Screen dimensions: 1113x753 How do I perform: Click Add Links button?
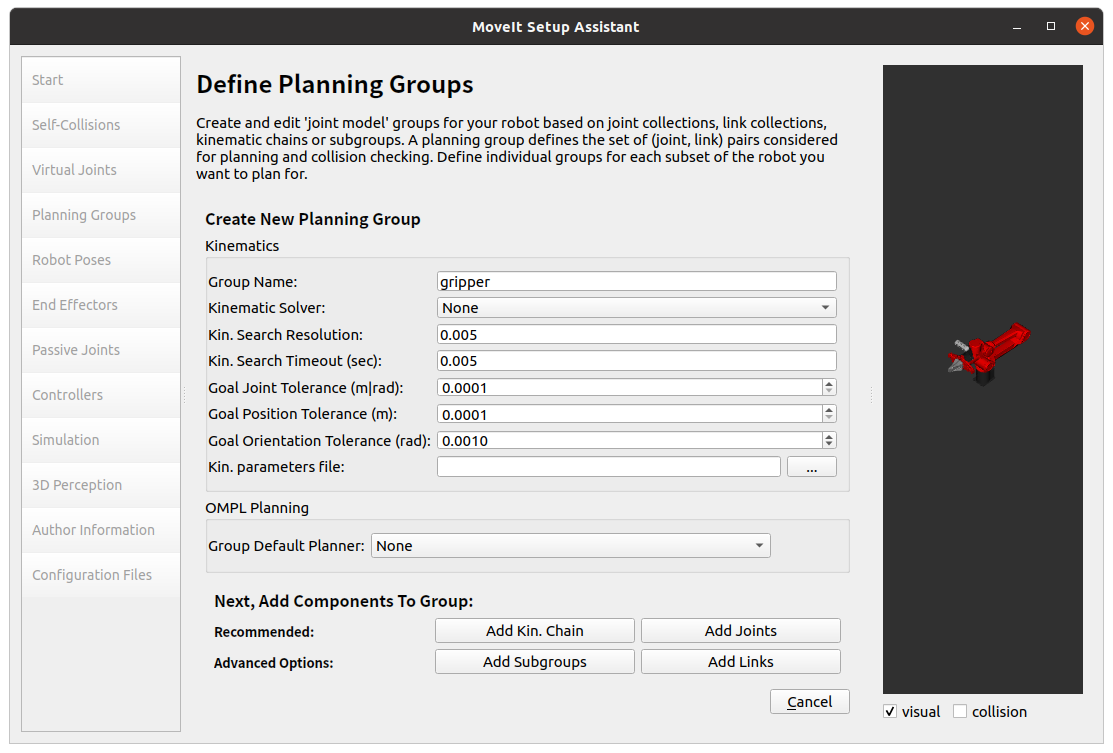point(740,662)
